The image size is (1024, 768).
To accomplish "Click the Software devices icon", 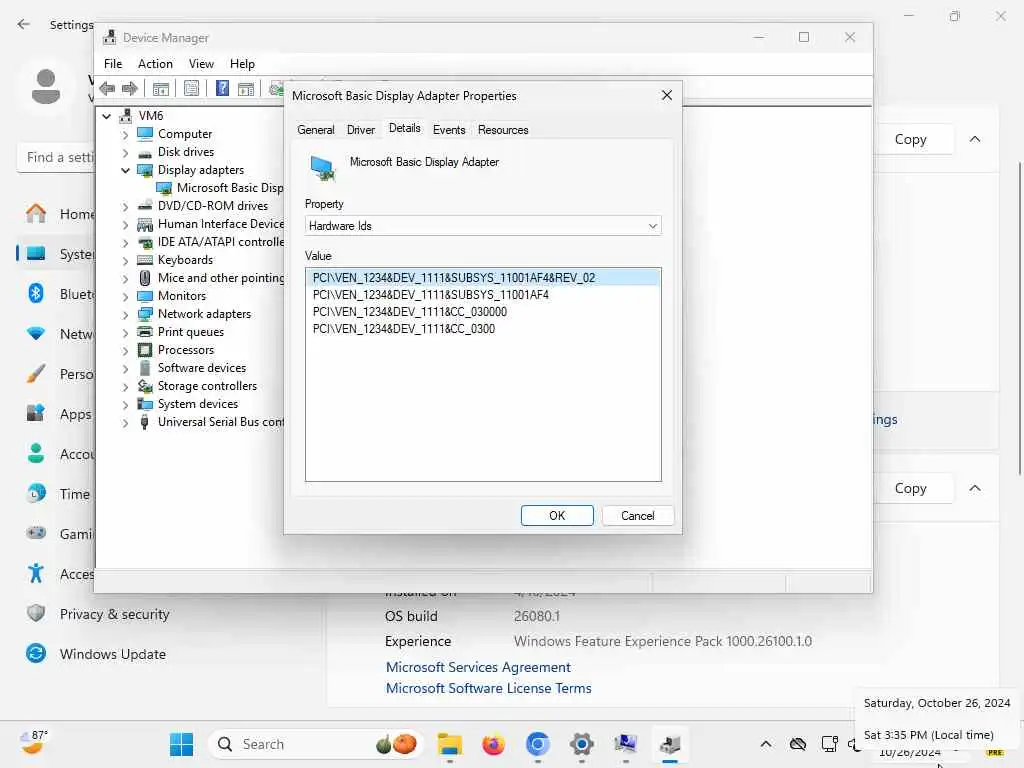I will pos(145,368).
